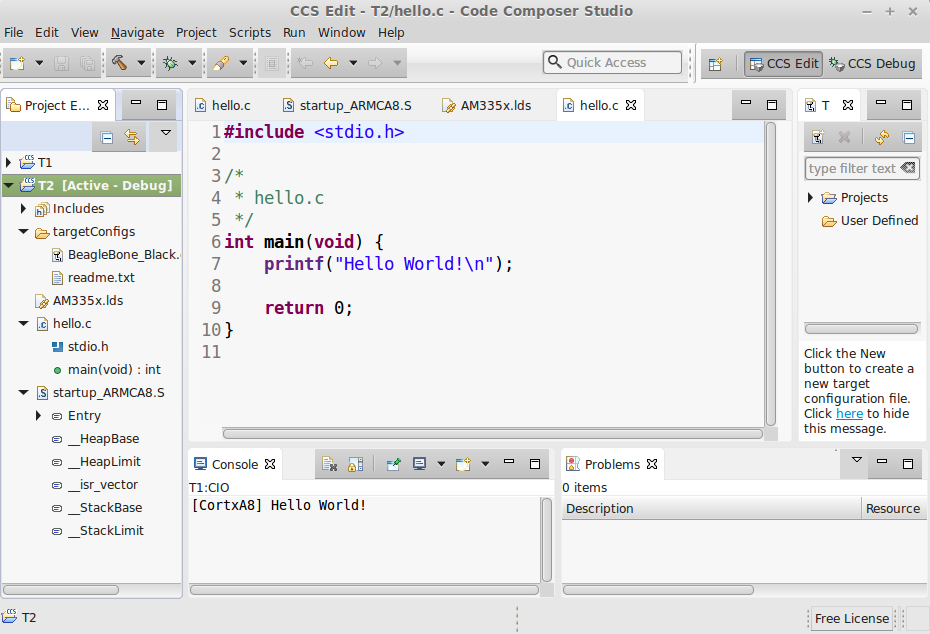Start debug with the bug icon

[x=170, y=63]
